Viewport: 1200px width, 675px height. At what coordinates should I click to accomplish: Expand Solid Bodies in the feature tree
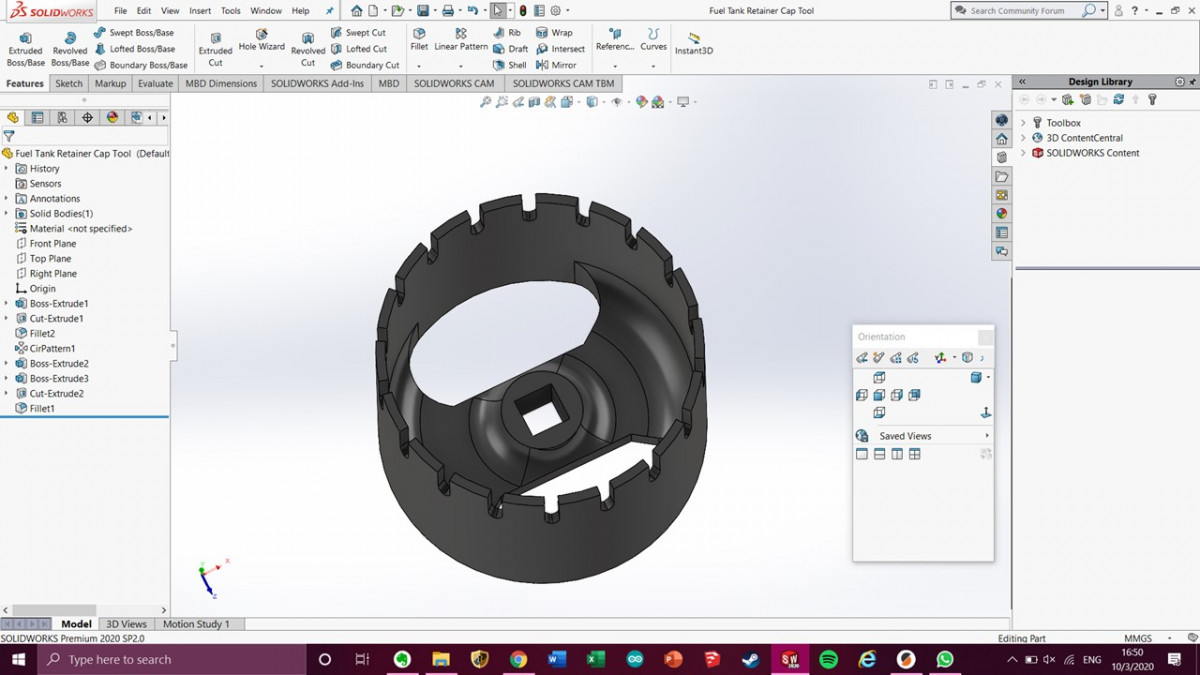(x=6, y=213)
